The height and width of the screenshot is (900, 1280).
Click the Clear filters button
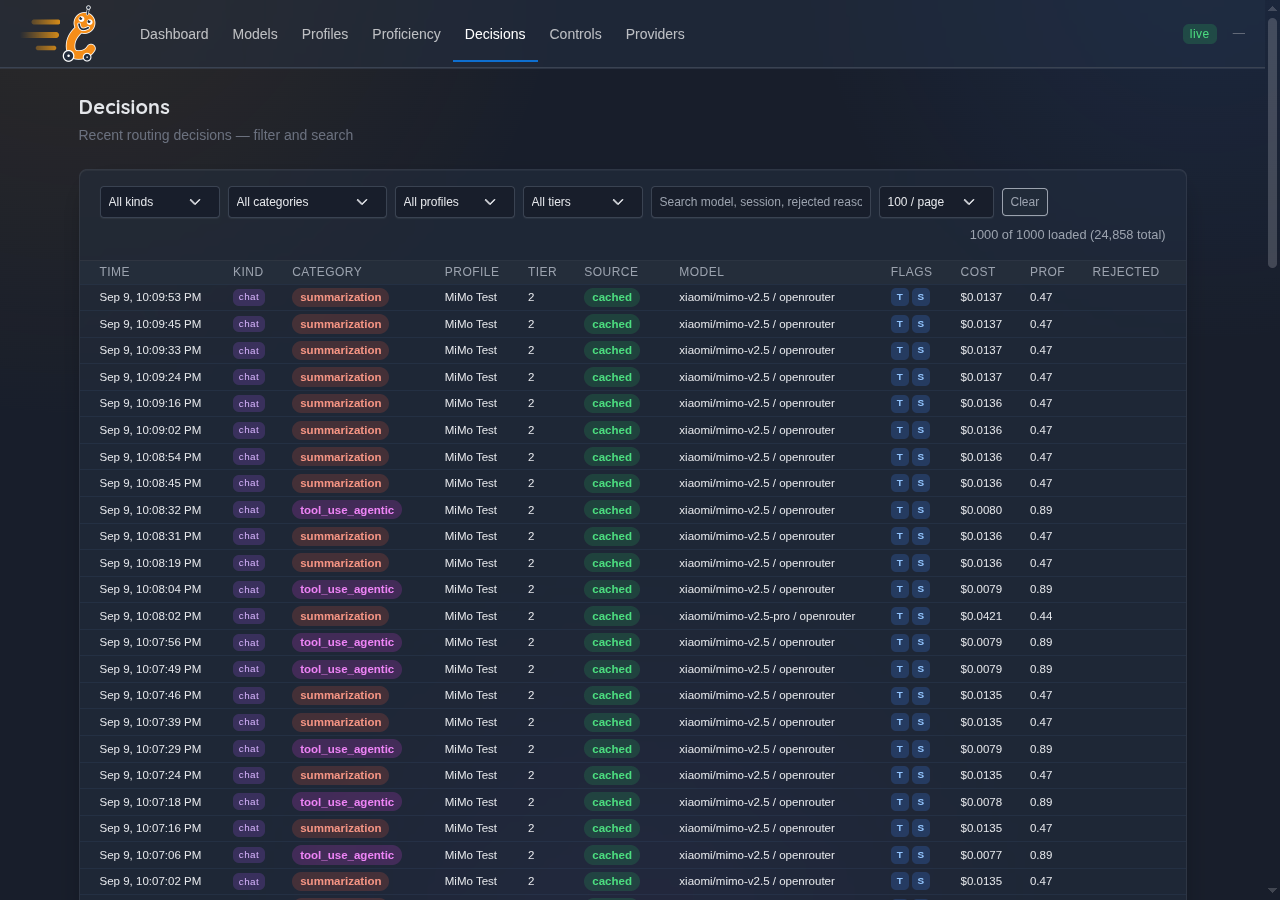pyautogui.click(x=1025, y=202)
